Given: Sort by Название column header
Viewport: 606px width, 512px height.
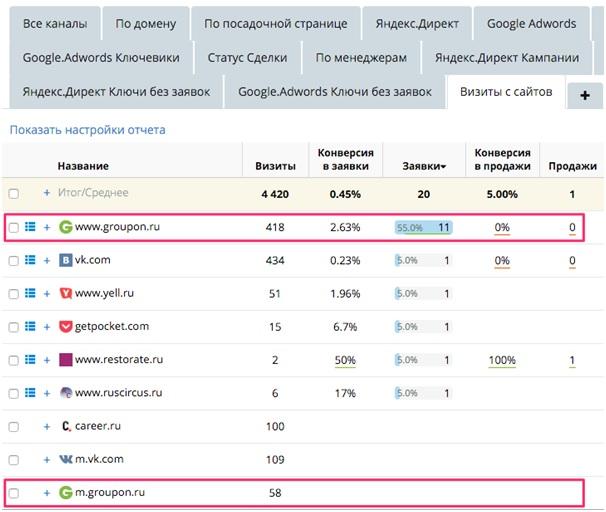Looking at the screenshot, I should [83, 166].
